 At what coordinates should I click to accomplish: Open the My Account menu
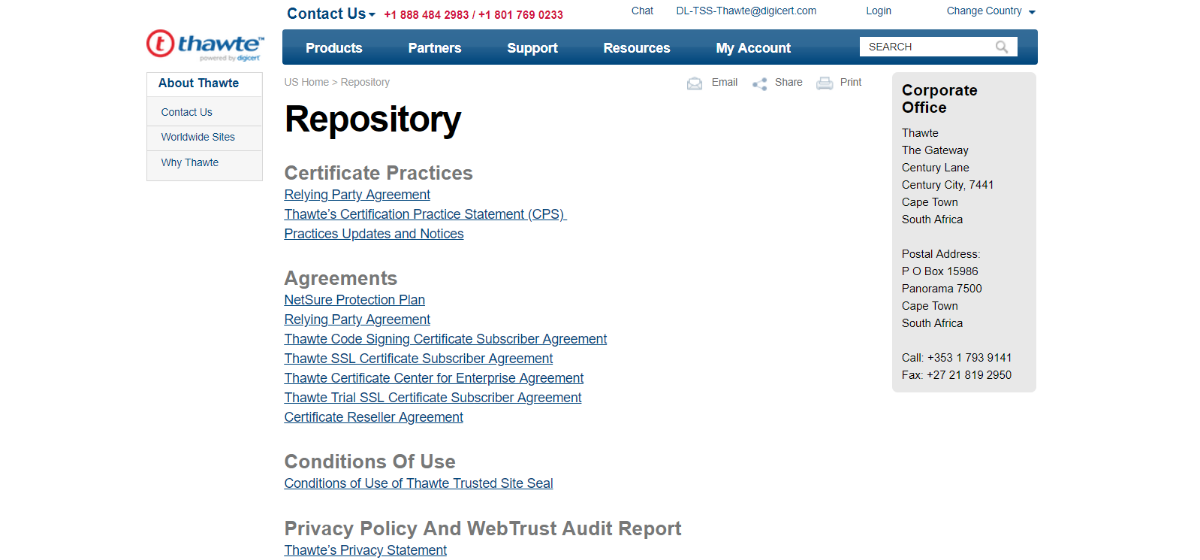[753, 48]
